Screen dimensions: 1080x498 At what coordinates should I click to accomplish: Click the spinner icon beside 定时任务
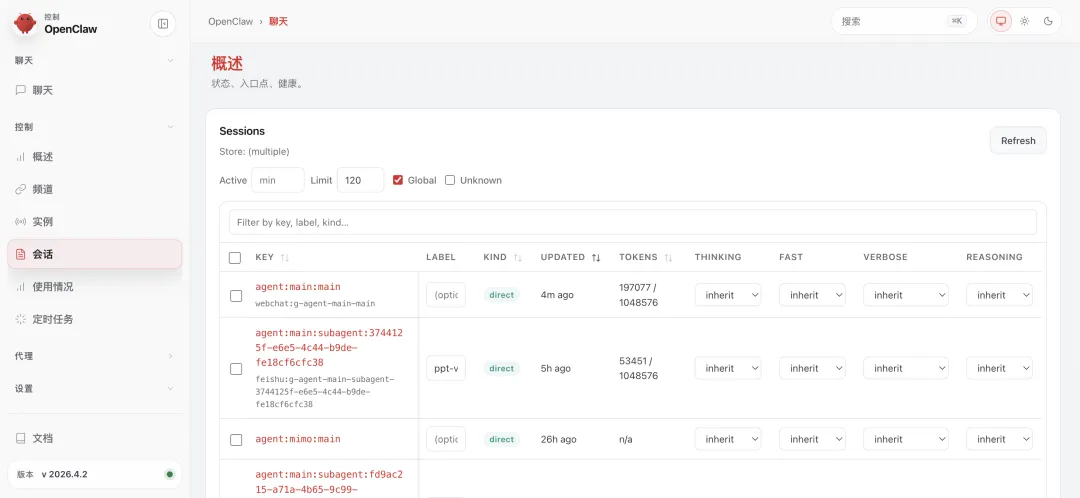pos(21,319)
